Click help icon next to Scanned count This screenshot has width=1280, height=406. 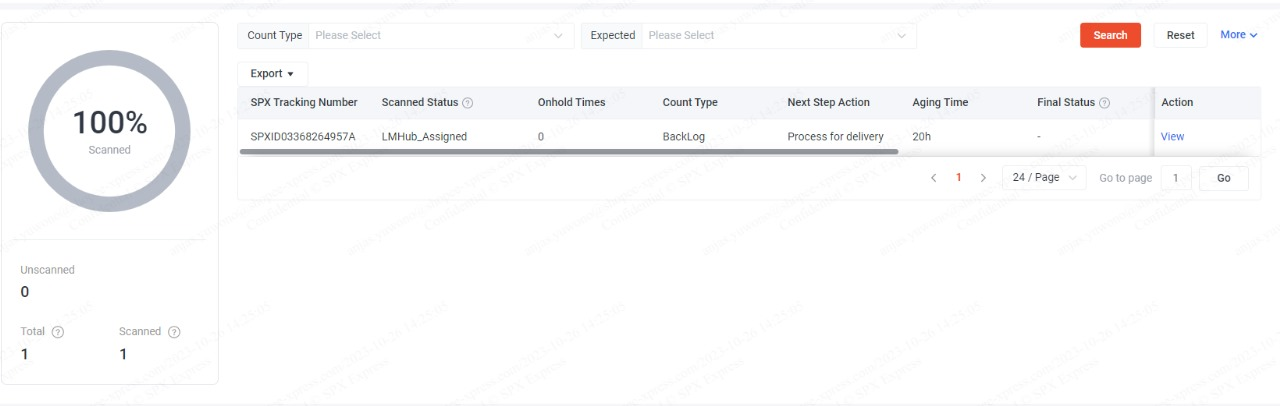click(x=174, y=332)
